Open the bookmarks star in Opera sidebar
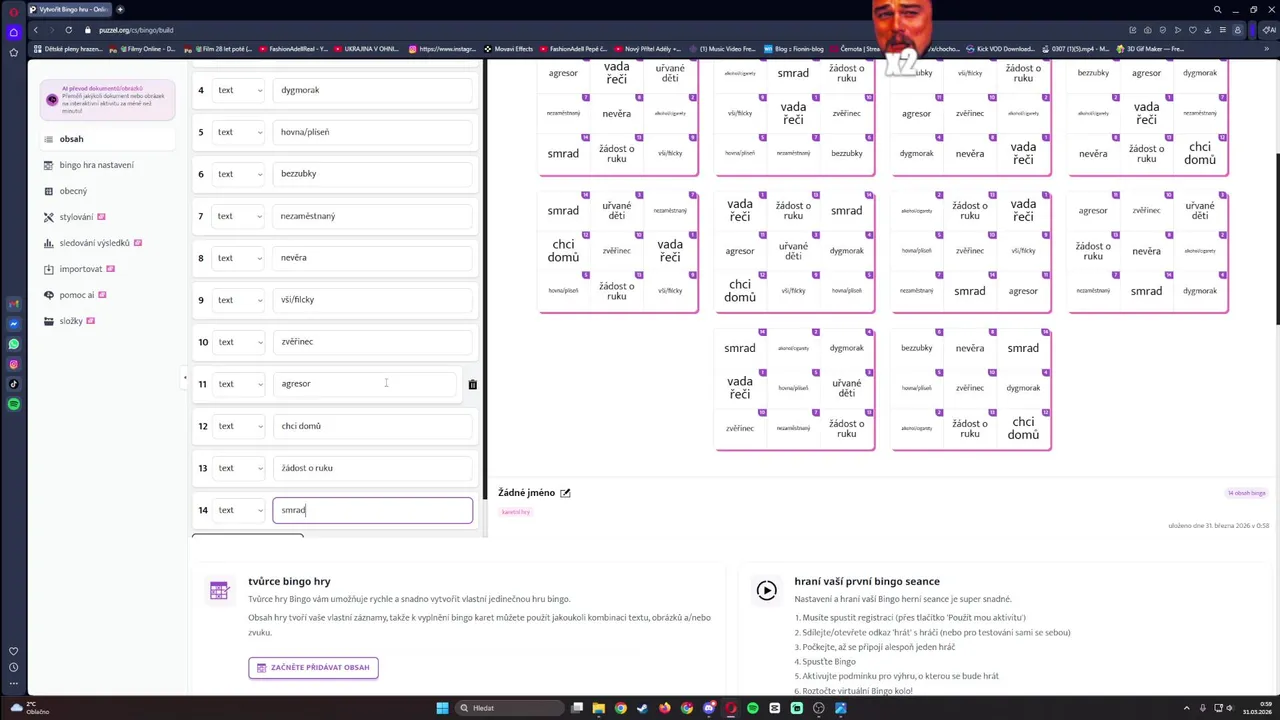Image resolution: width=1280 pixels, height=720 pixels. pos(13,52)
